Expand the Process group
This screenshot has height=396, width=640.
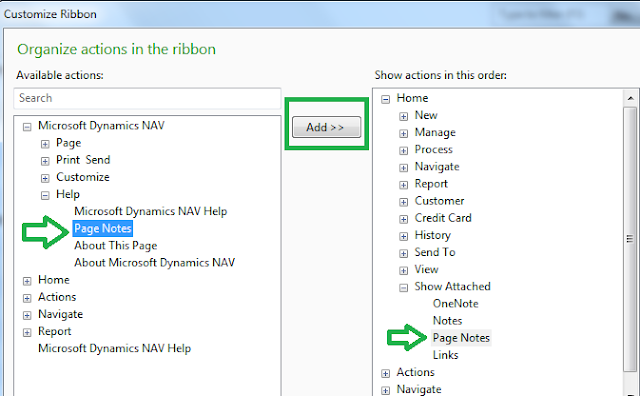click(403, 151)
